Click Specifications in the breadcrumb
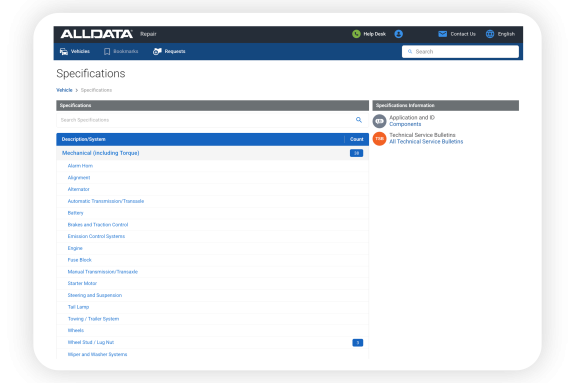Image resolution: width=575 pixels, height=383 pixels. tap(96, 90)
